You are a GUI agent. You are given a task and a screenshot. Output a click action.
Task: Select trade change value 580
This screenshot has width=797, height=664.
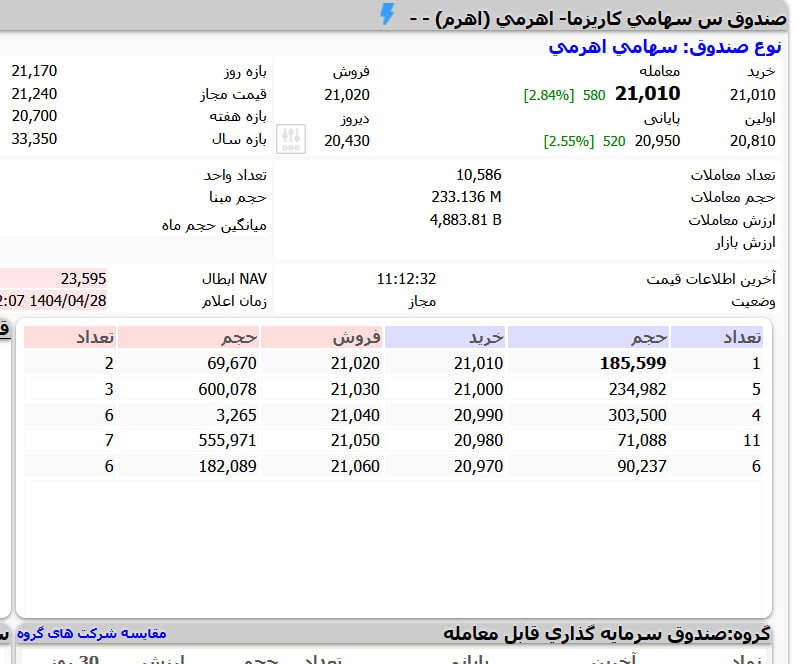pyautogui.click(x=594, y=95)
